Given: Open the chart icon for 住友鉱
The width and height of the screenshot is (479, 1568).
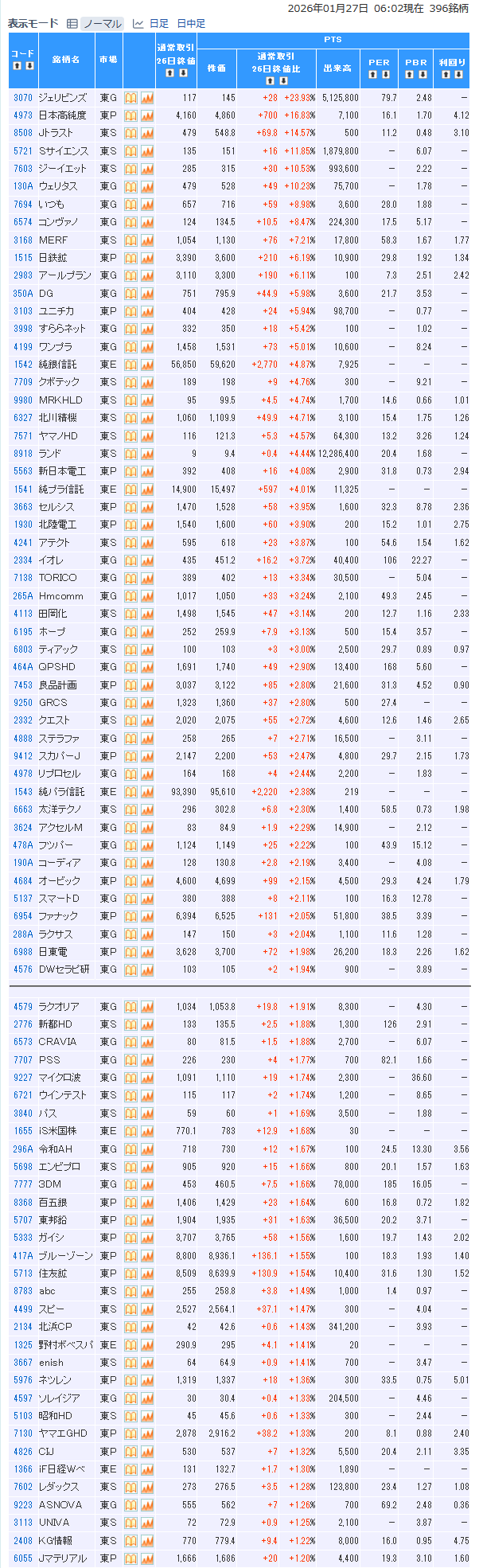Looking at the screenshot, I should point(147,1274).
